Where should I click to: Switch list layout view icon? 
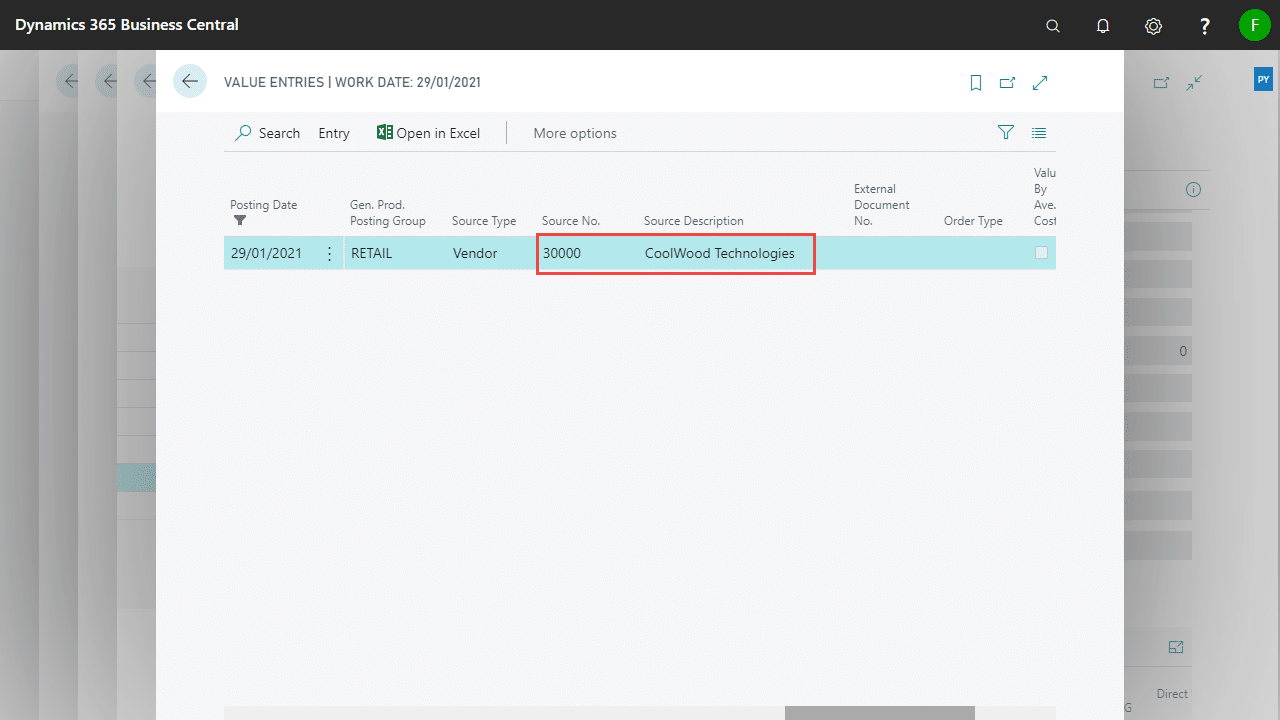[1039, 132]
